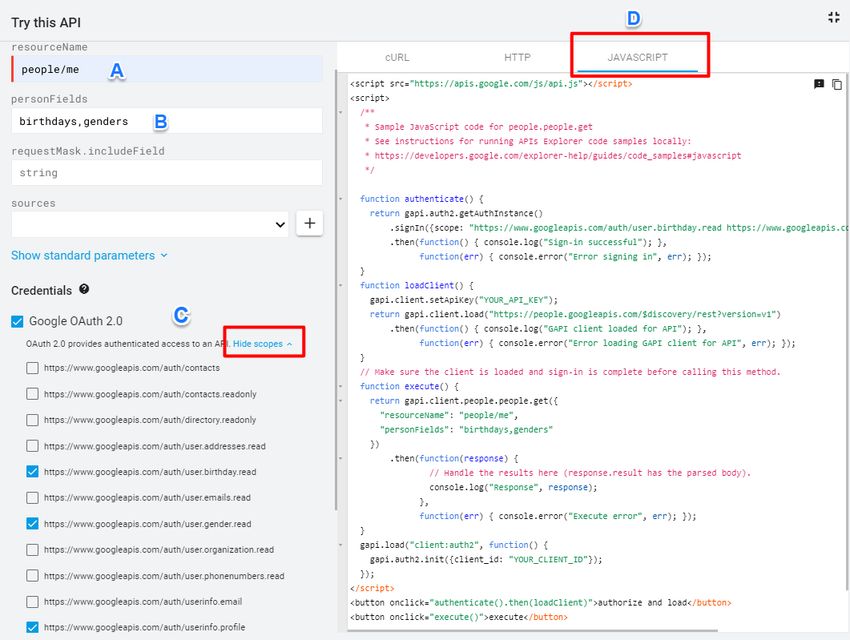The image size is (850, 640).
Task: Switch to the cURL tab
Action: (x=397, y=57)
